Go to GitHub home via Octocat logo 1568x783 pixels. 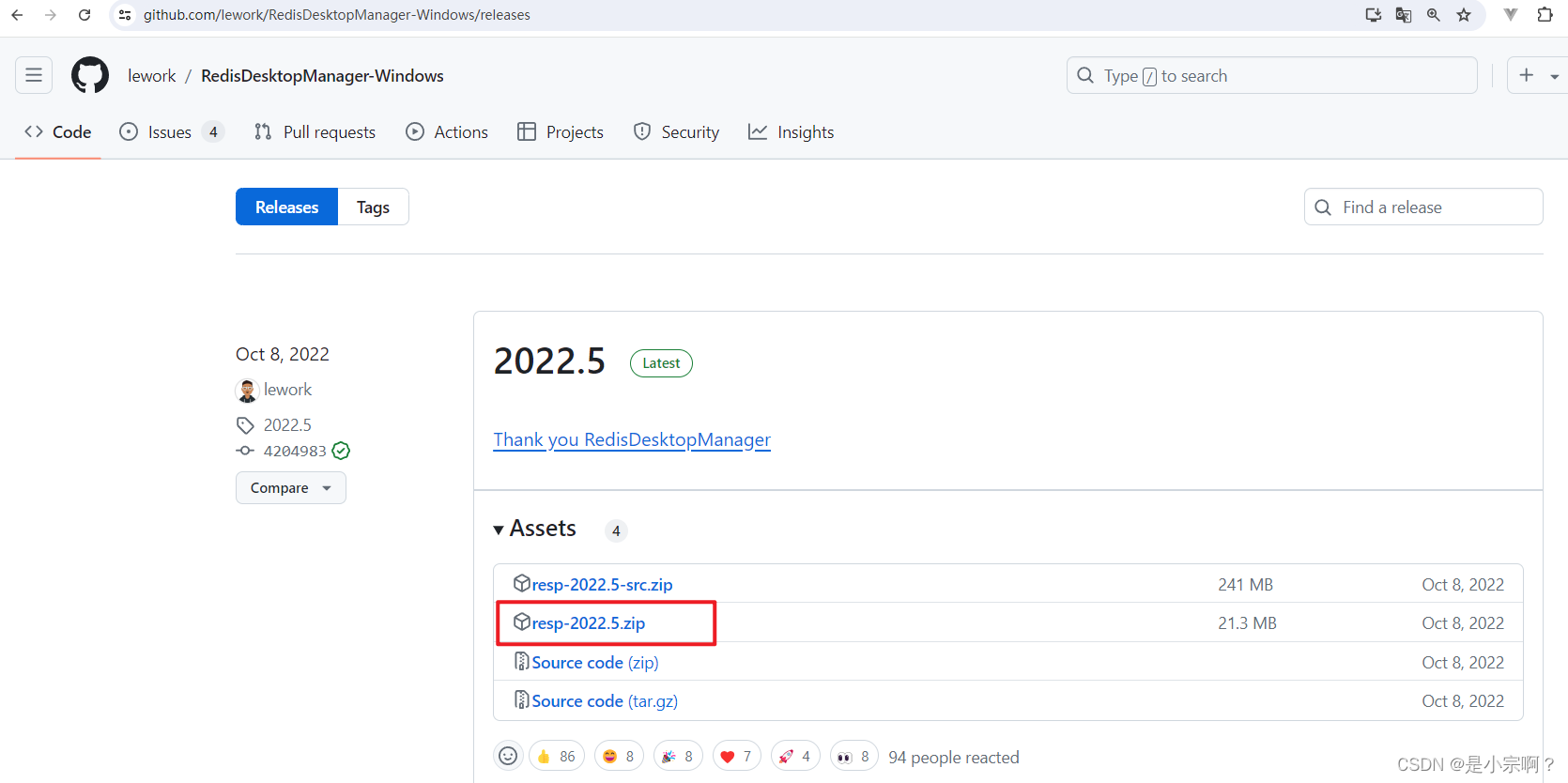(90, 75)
